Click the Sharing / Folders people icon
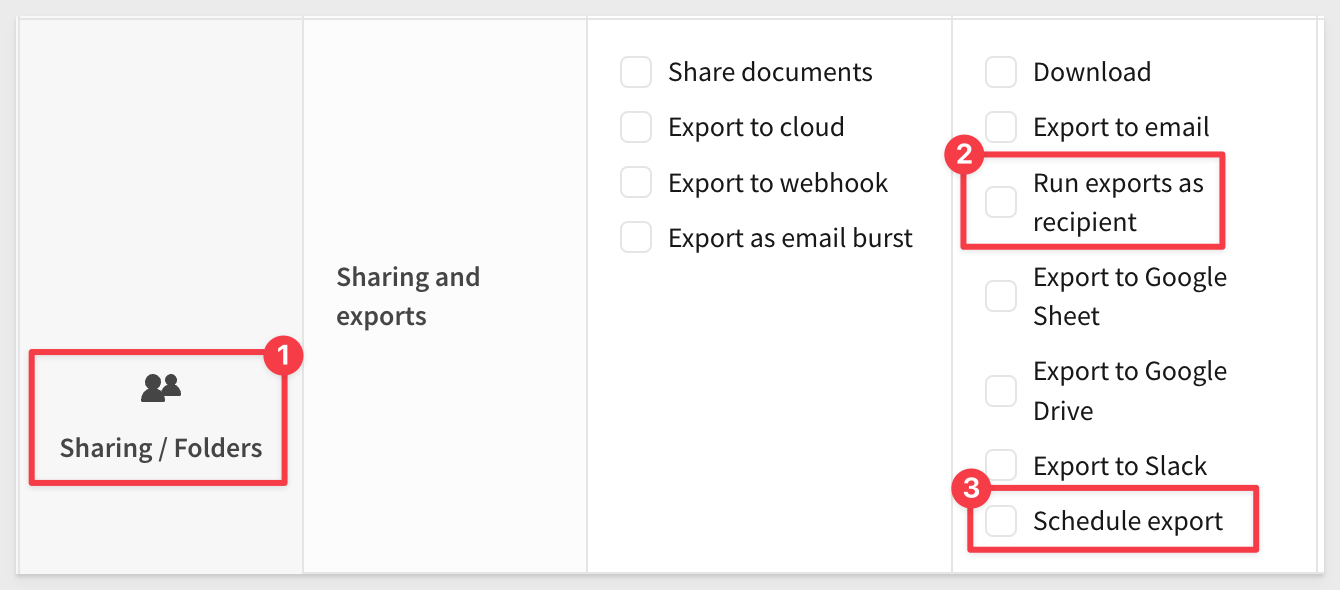The height and width of the screenshot is (590, 1340). point(161,388)
